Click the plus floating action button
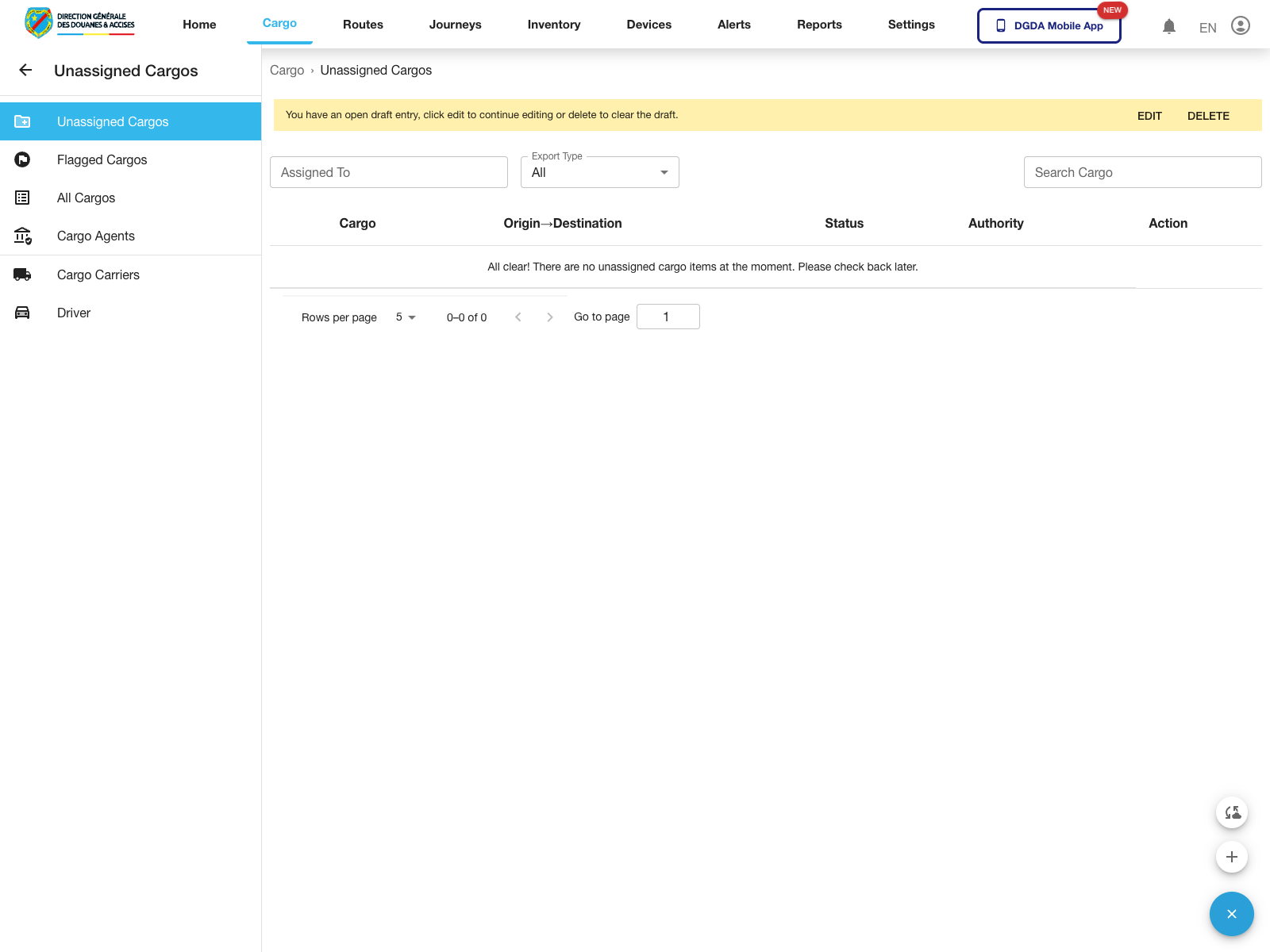1270x952 pixels. tap(1231, 857)
